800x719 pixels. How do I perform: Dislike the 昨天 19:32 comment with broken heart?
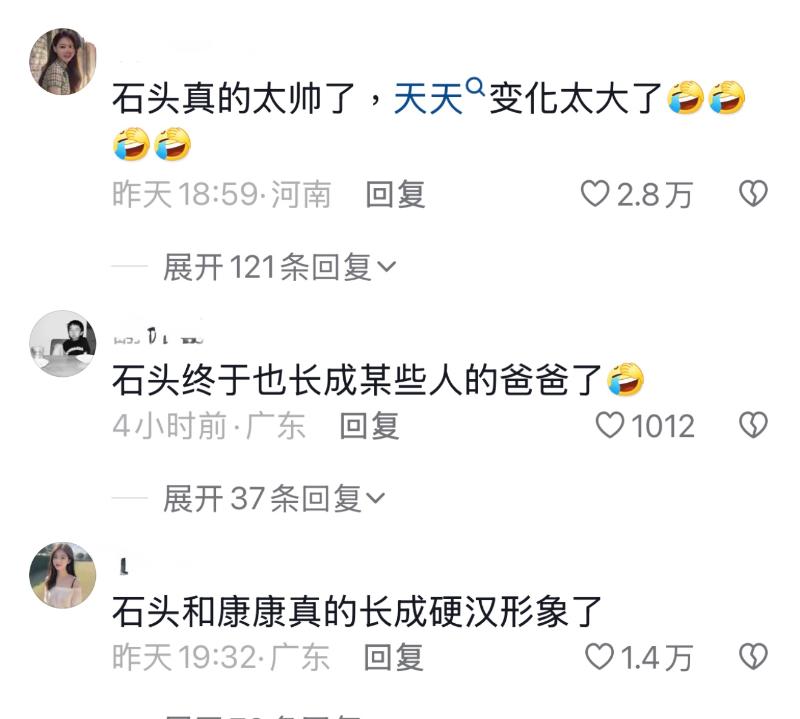[753, 657]
